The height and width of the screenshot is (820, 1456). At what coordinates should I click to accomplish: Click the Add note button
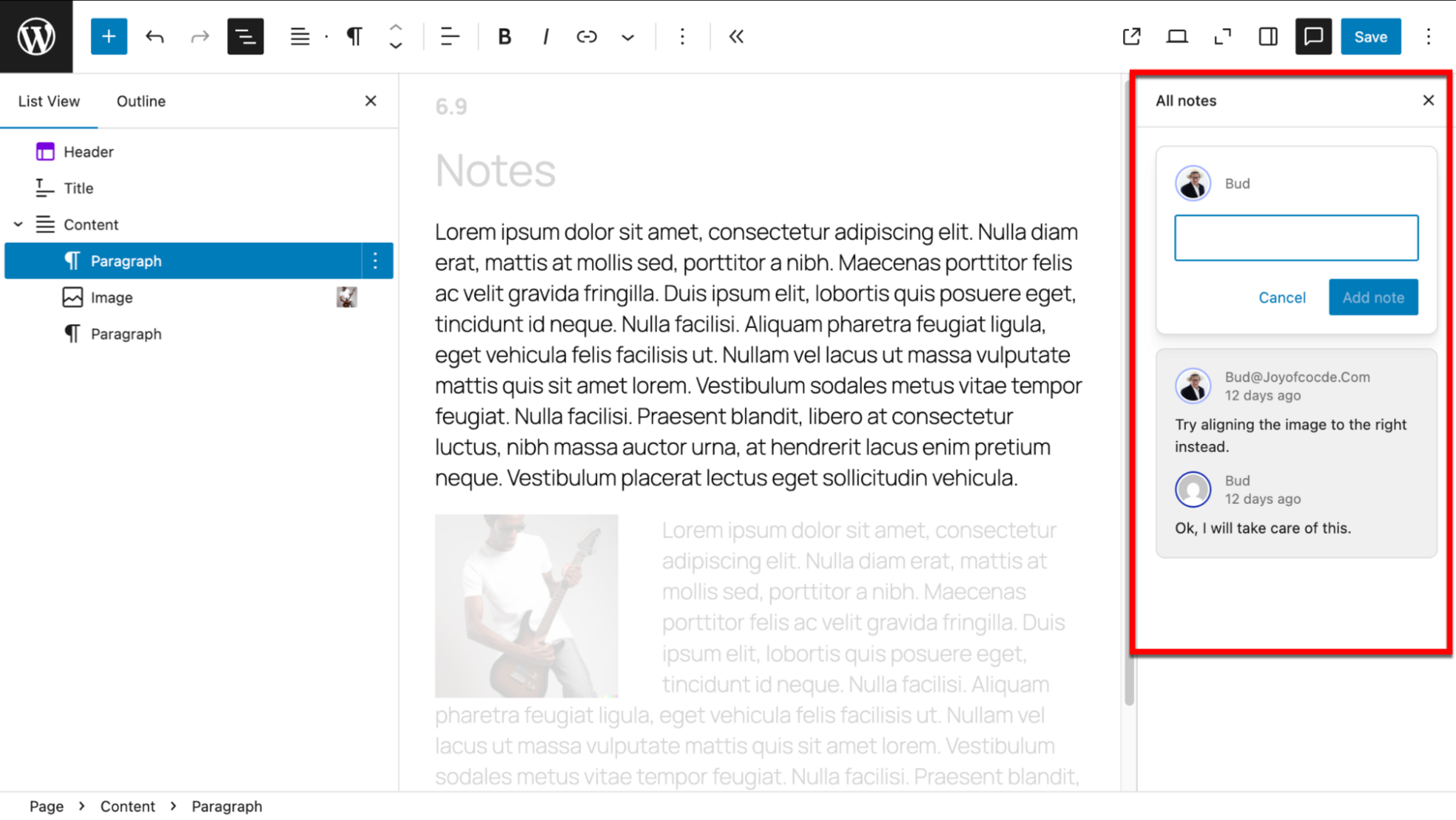[1373, 297]
